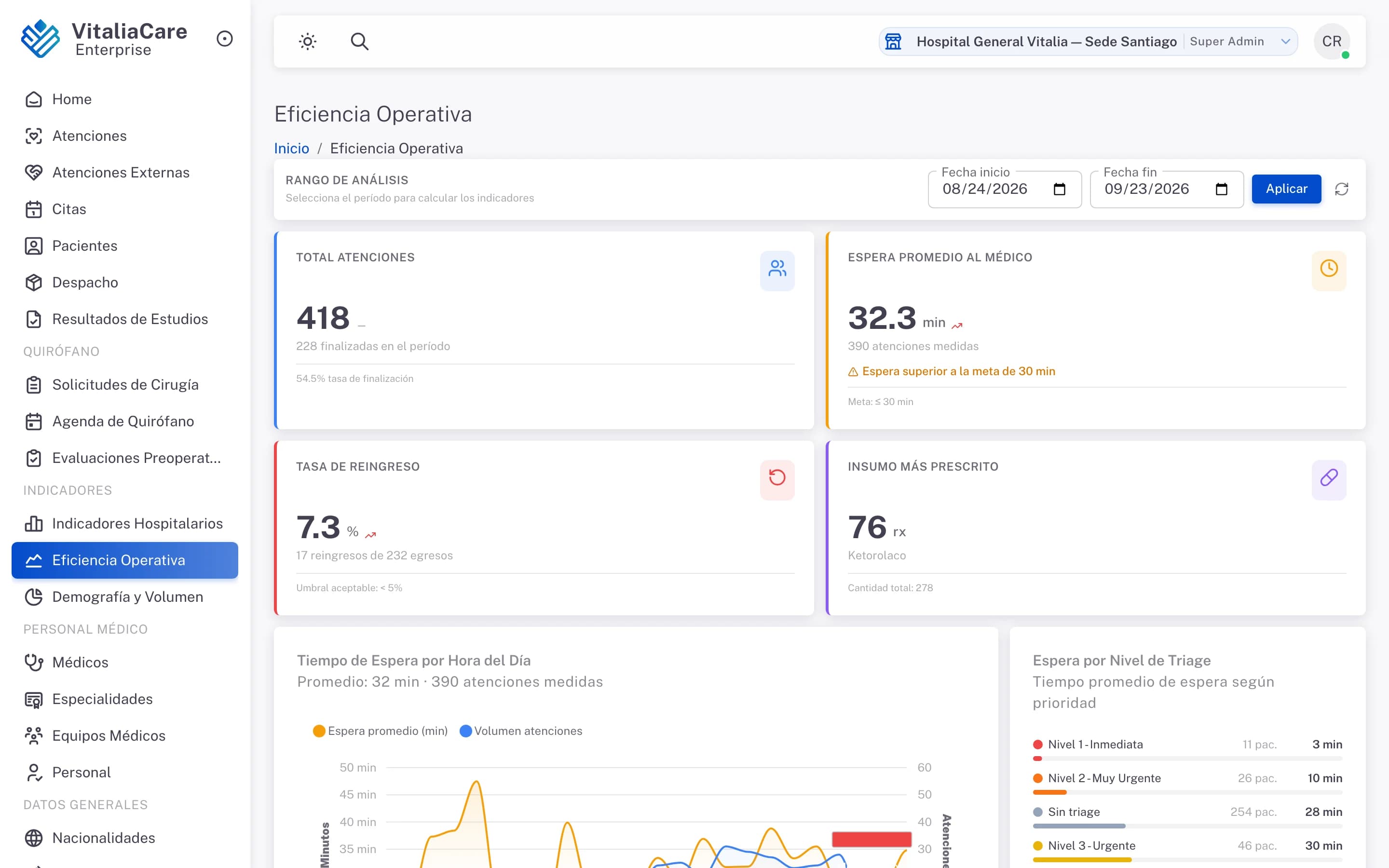This screenshot has width=1389, height=868.
Task: Click the VitaliaCare logo icon
Action: pos(40,39)
